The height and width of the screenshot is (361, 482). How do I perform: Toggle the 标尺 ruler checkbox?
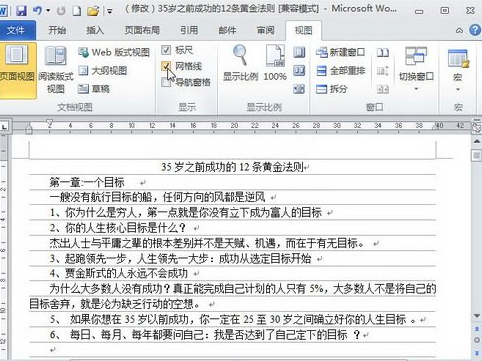point(166,50)
